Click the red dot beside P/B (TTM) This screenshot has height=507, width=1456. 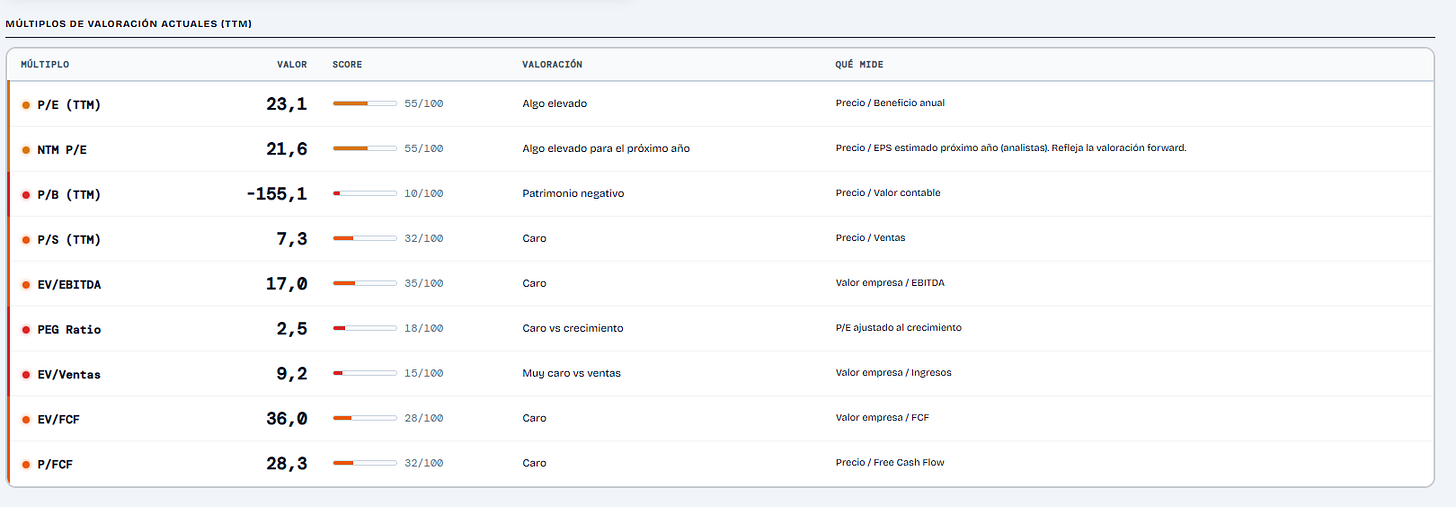point(26,194)
